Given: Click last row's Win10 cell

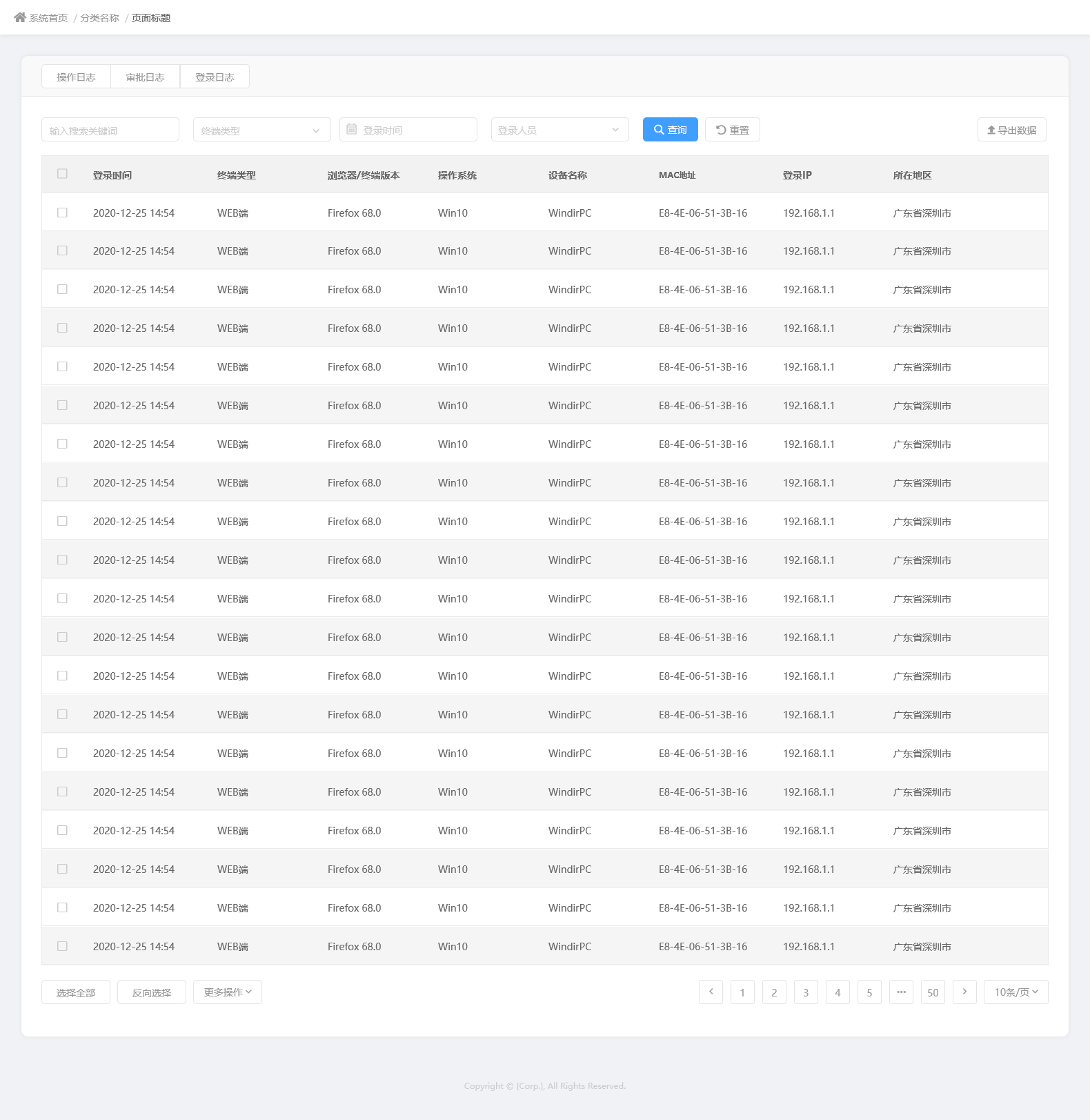Looking at the screenshot, I should (x=453, y=947).
